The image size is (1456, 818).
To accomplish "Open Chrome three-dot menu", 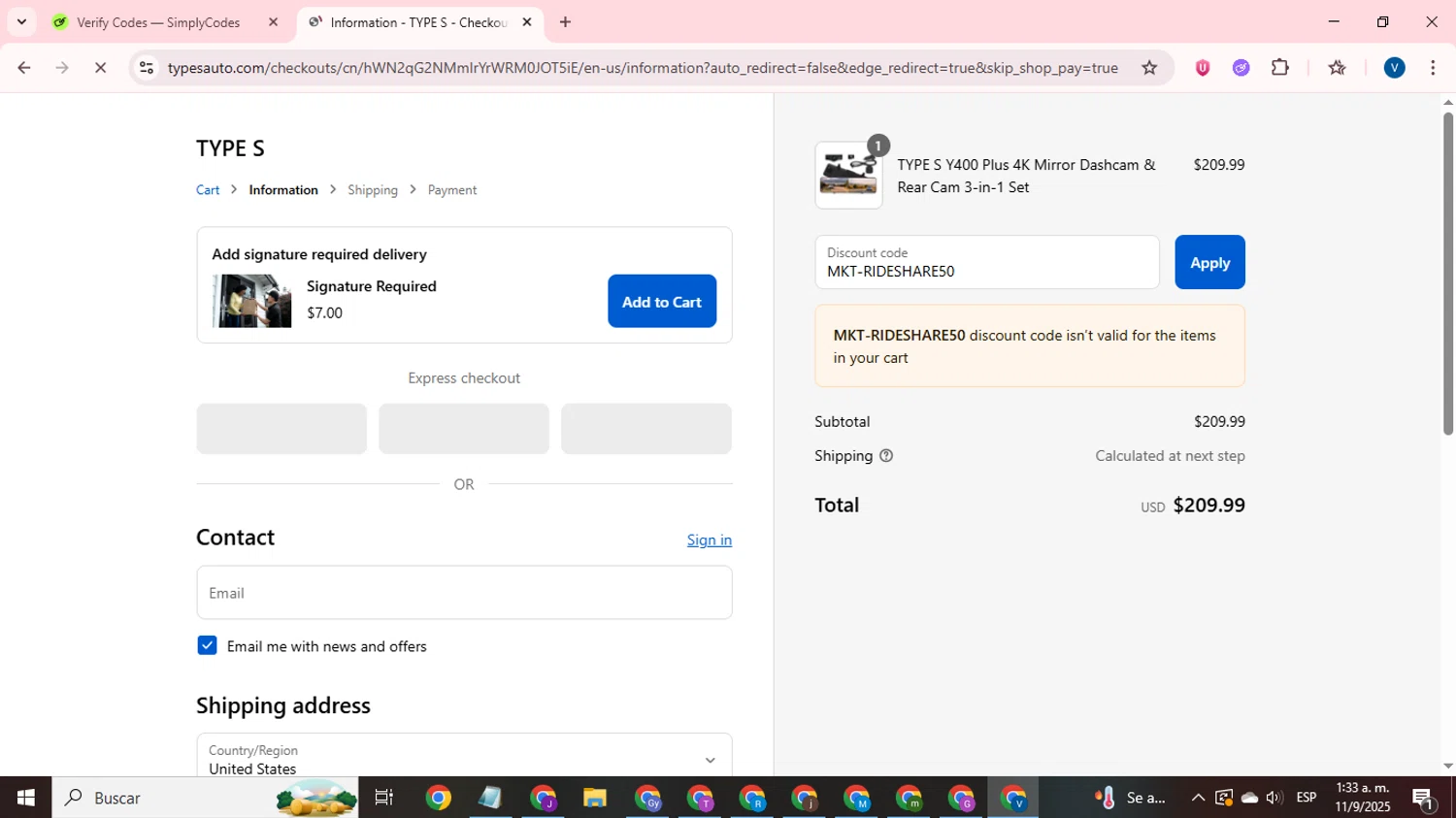I will click(x=1433, y=68).
